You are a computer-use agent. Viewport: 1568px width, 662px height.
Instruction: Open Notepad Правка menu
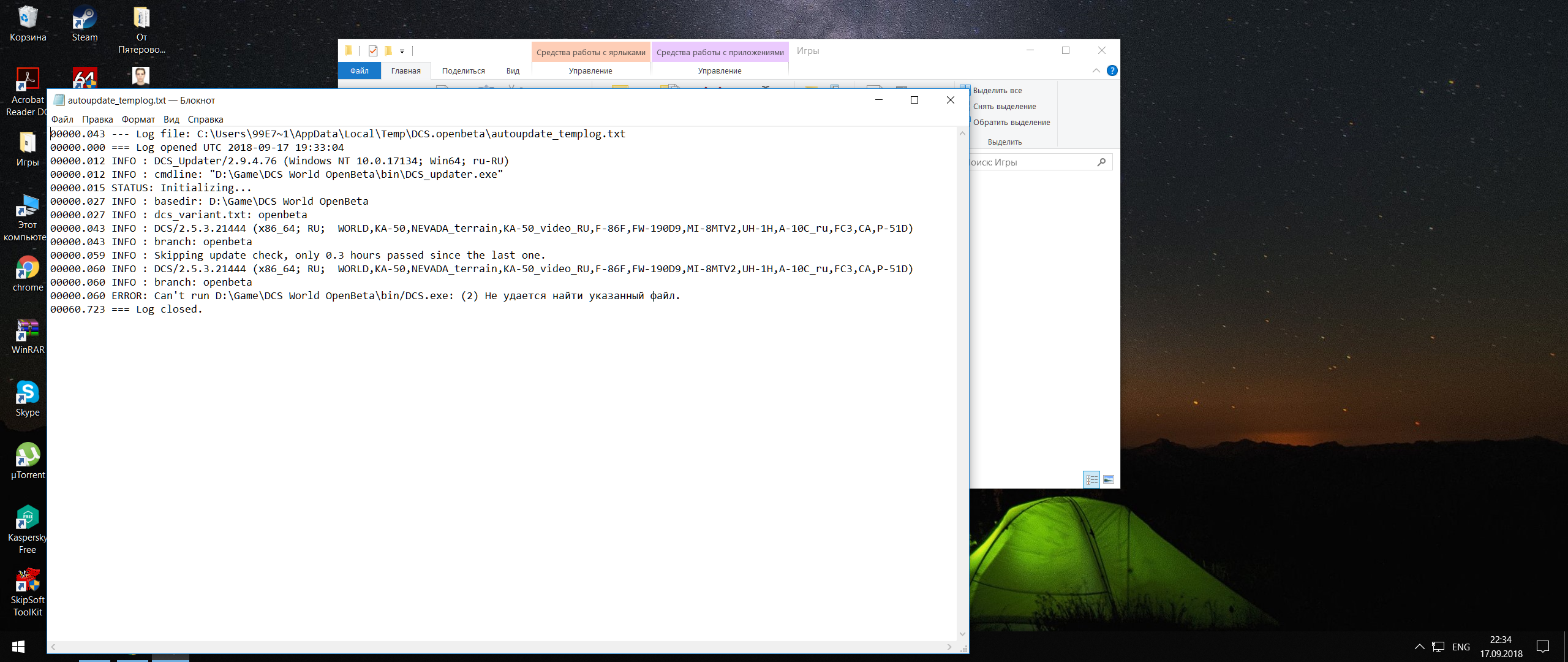click(x=97, y=120)
